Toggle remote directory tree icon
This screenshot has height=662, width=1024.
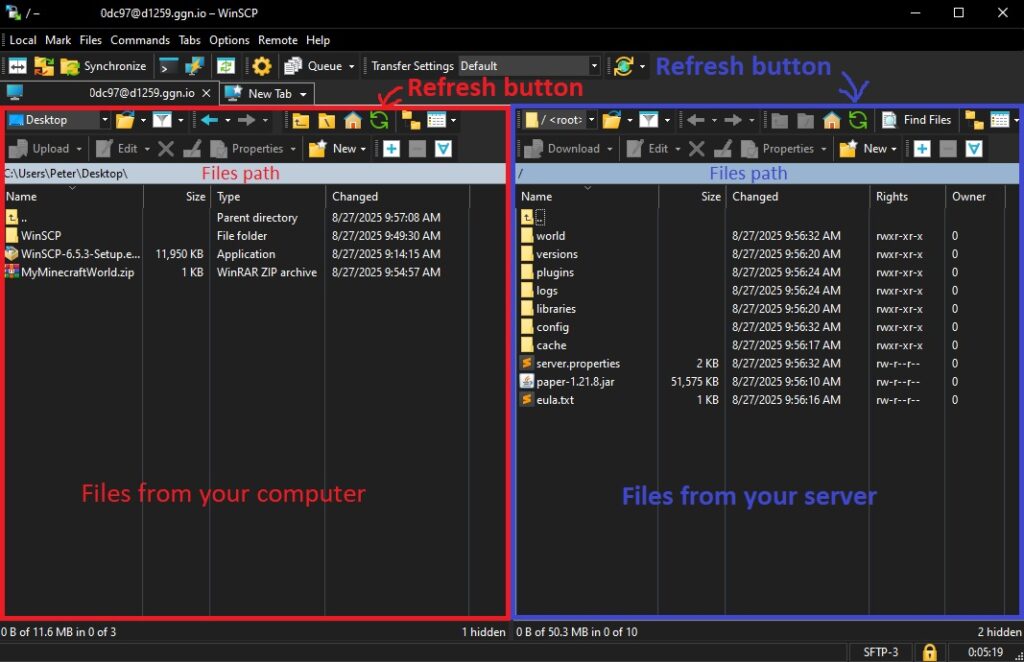point(974,120)
